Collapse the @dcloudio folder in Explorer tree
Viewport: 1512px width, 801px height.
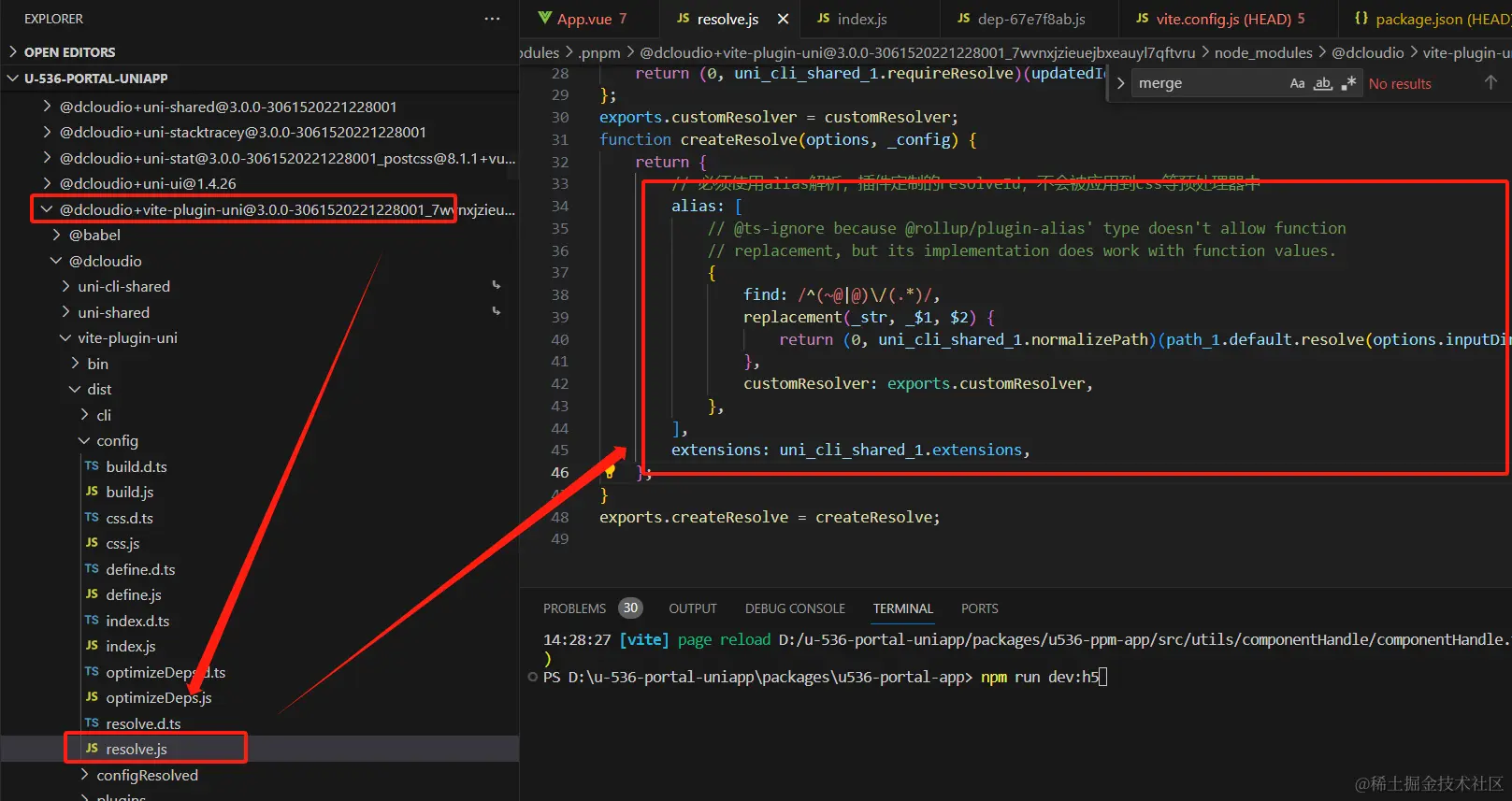click(56, 261)
